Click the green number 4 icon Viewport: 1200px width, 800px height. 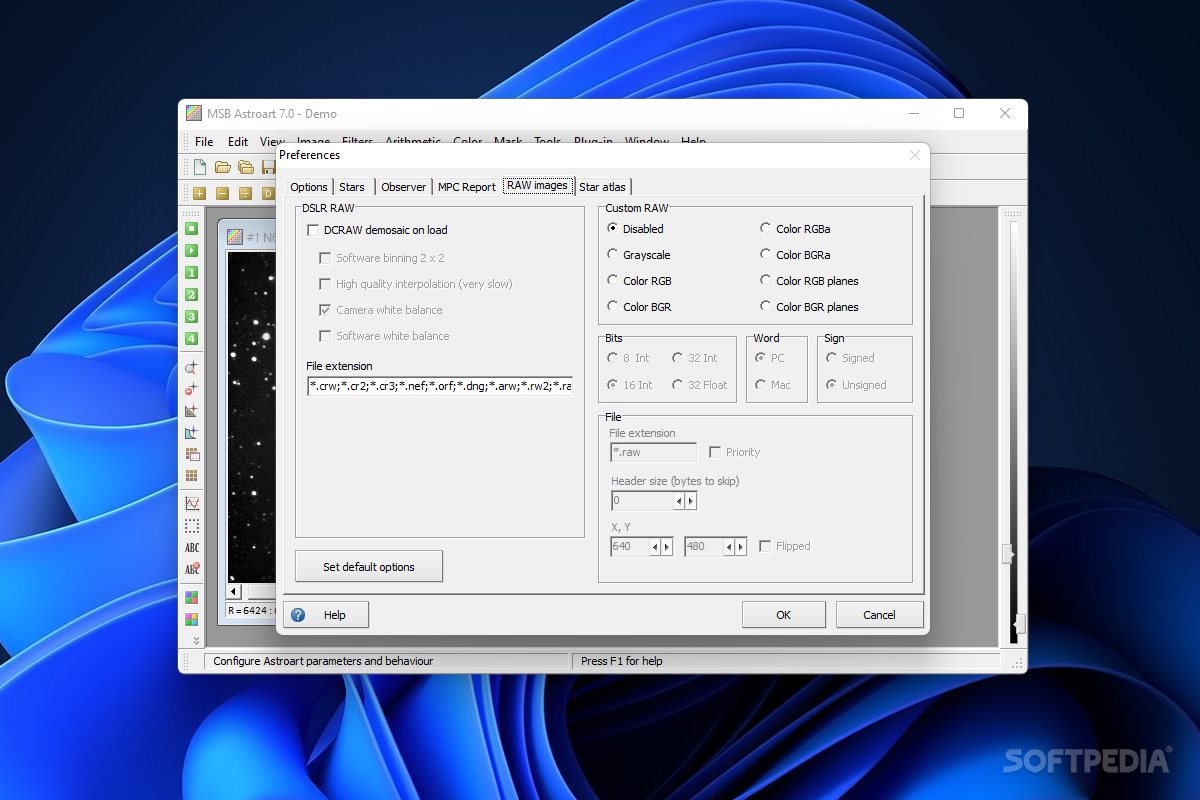[191, 338]
